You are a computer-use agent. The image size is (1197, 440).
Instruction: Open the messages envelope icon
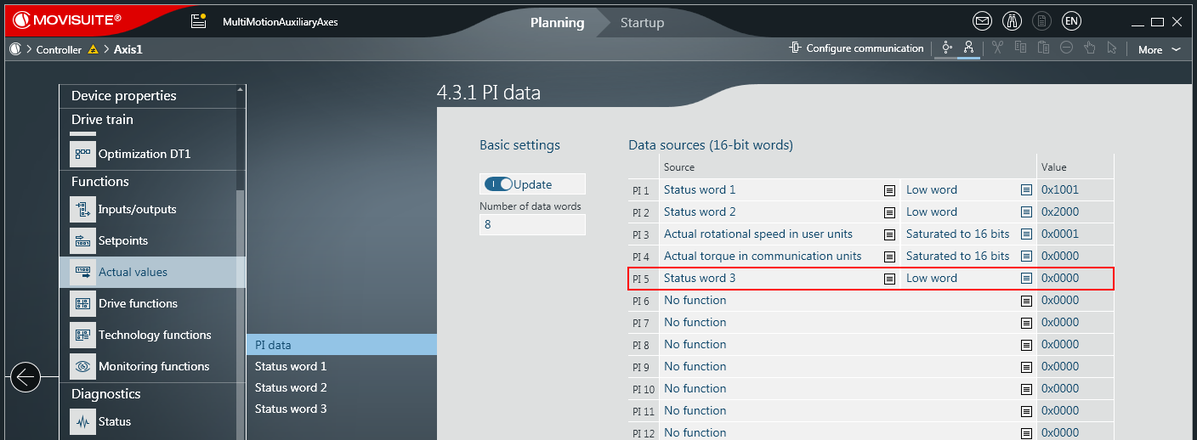[982, 21]
